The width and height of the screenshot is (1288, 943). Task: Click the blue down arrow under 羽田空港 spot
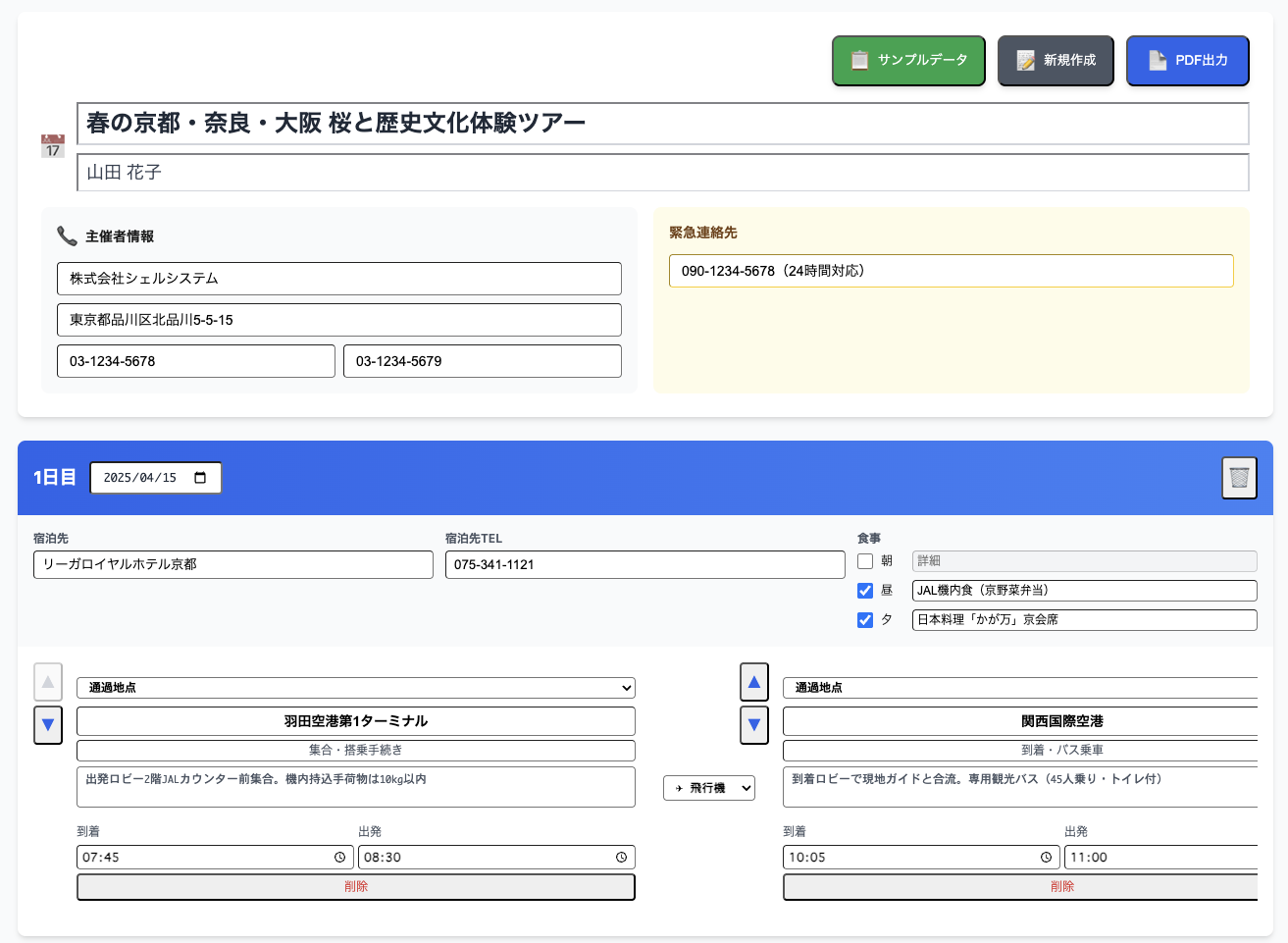(x=48, y=725)
